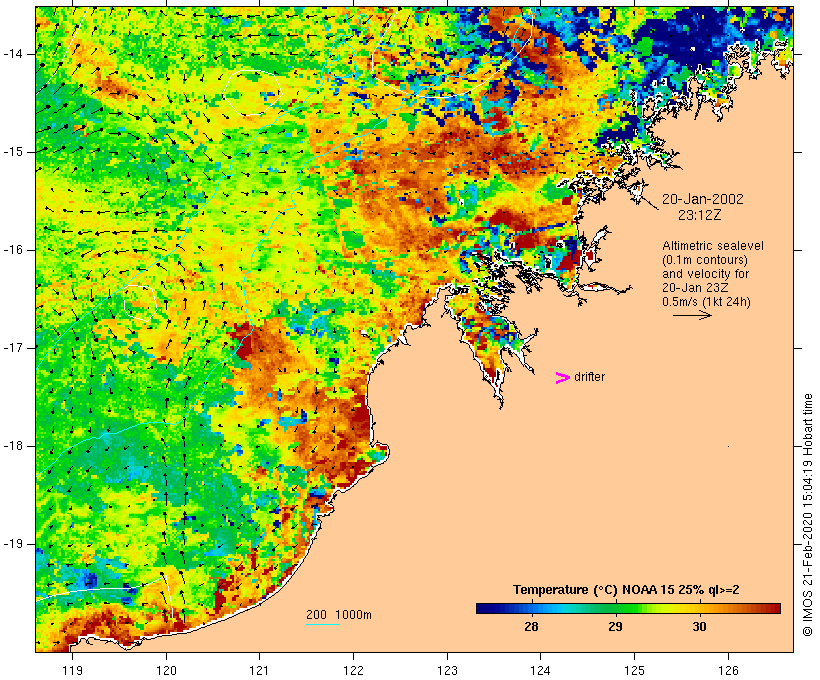
Task: Click the white closed contour near 121°E, 14.4°S
Action: click(x=253, y=93)
